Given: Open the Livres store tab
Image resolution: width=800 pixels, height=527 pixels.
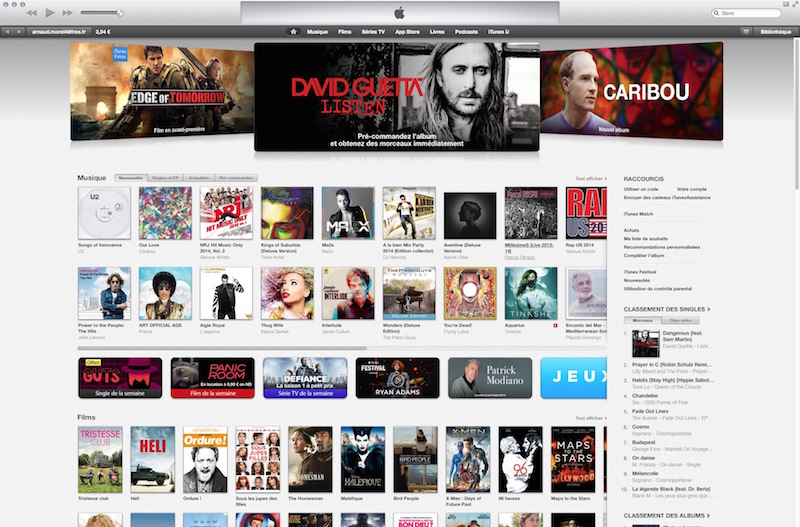Looking at the screenshot, I should pyautogui.click(x=437, y=32).
